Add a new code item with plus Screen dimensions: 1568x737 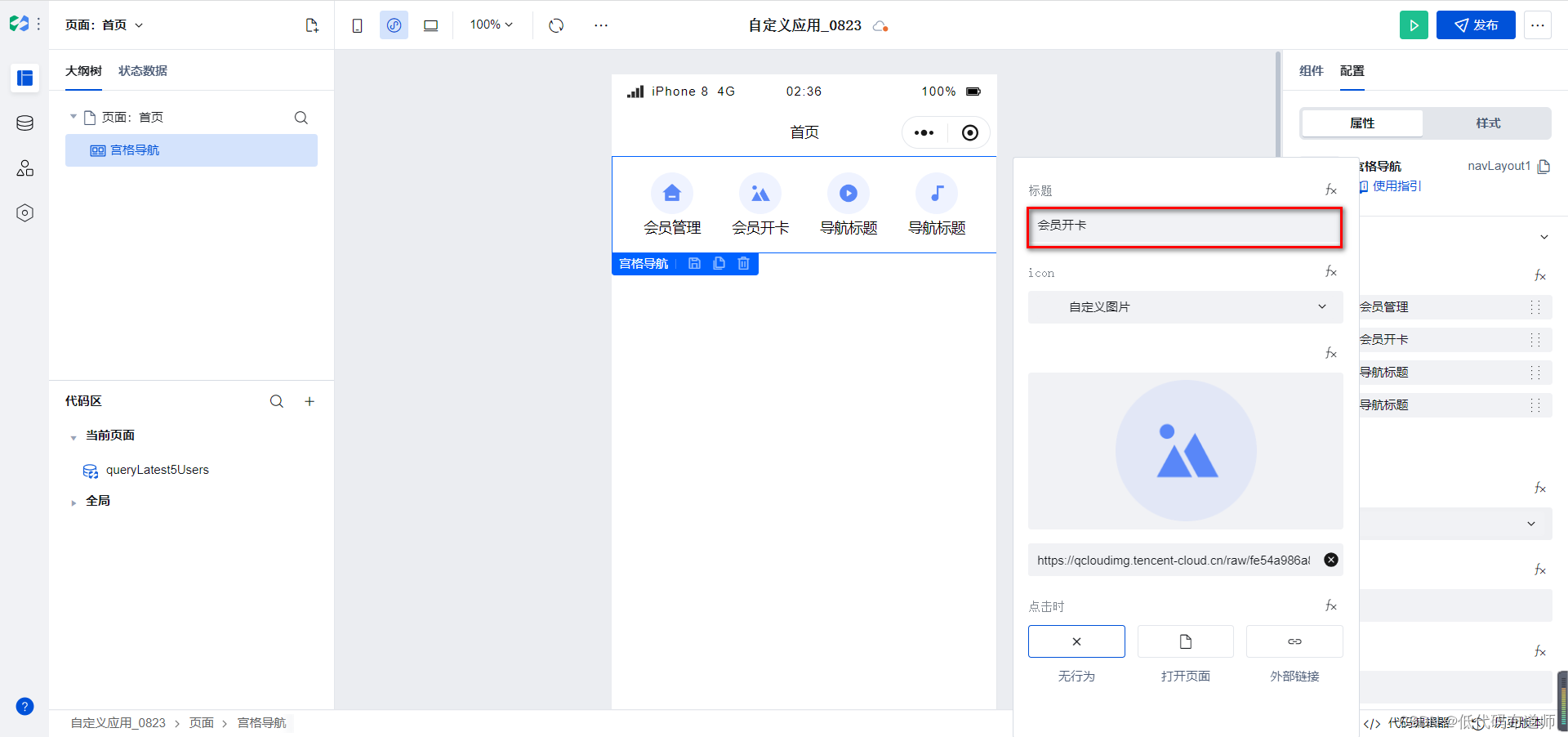click(310, 401)
